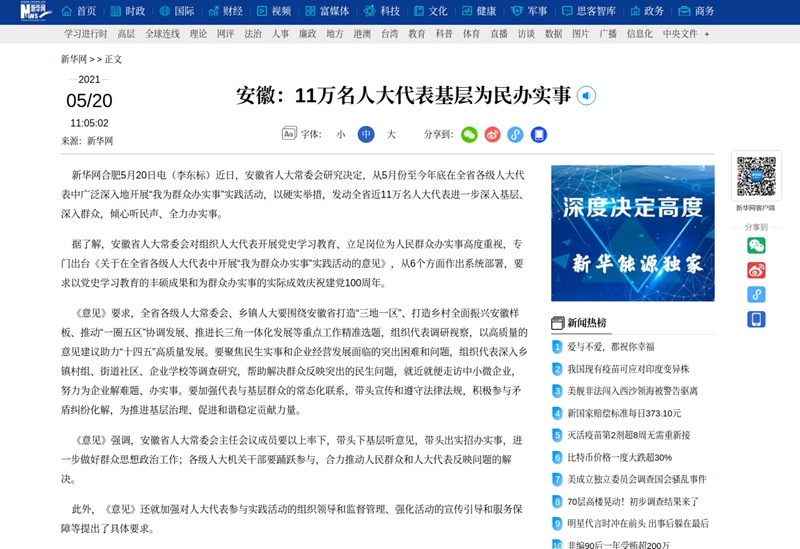The width and height of the screenshot is (800, 549).
Task: Share to Weibo below the title
Action: coord(492,135)
